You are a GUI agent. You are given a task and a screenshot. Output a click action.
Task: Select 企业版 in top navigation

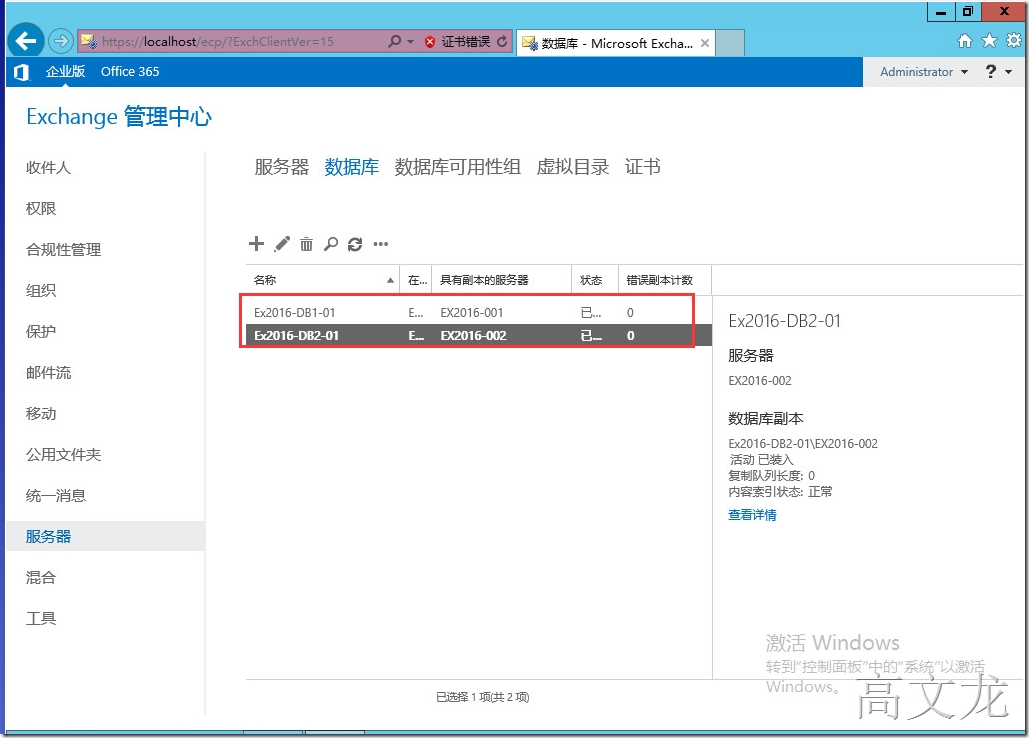(65, 72)
